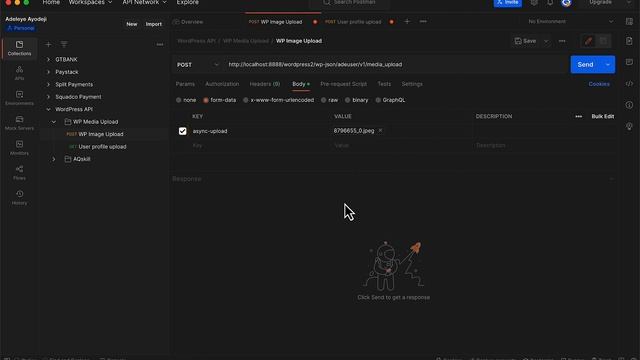Collapse the WordPress API collection
The width and height of the screenshot is (640, 360).
[48, 109]
